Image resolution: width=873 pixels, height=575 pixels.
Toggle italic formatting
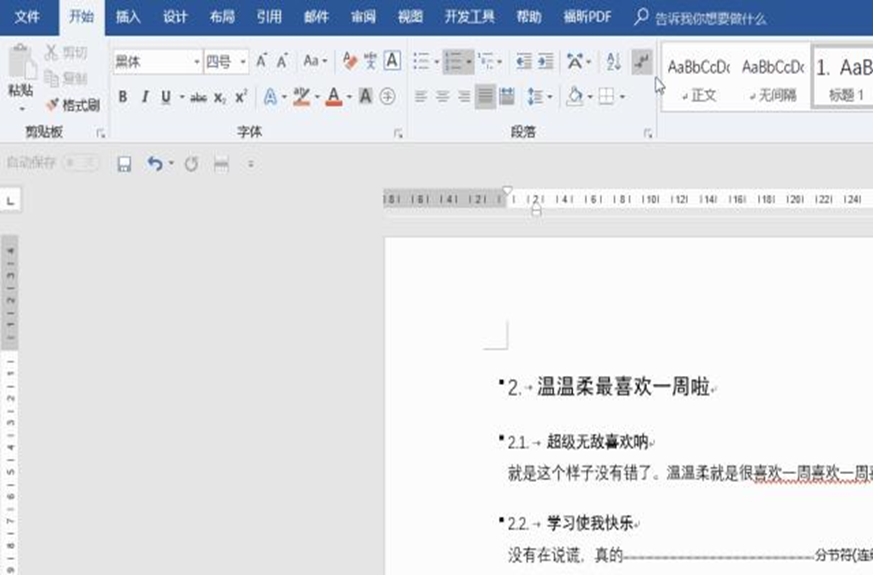pyautogui.click(x=144, y=97)
